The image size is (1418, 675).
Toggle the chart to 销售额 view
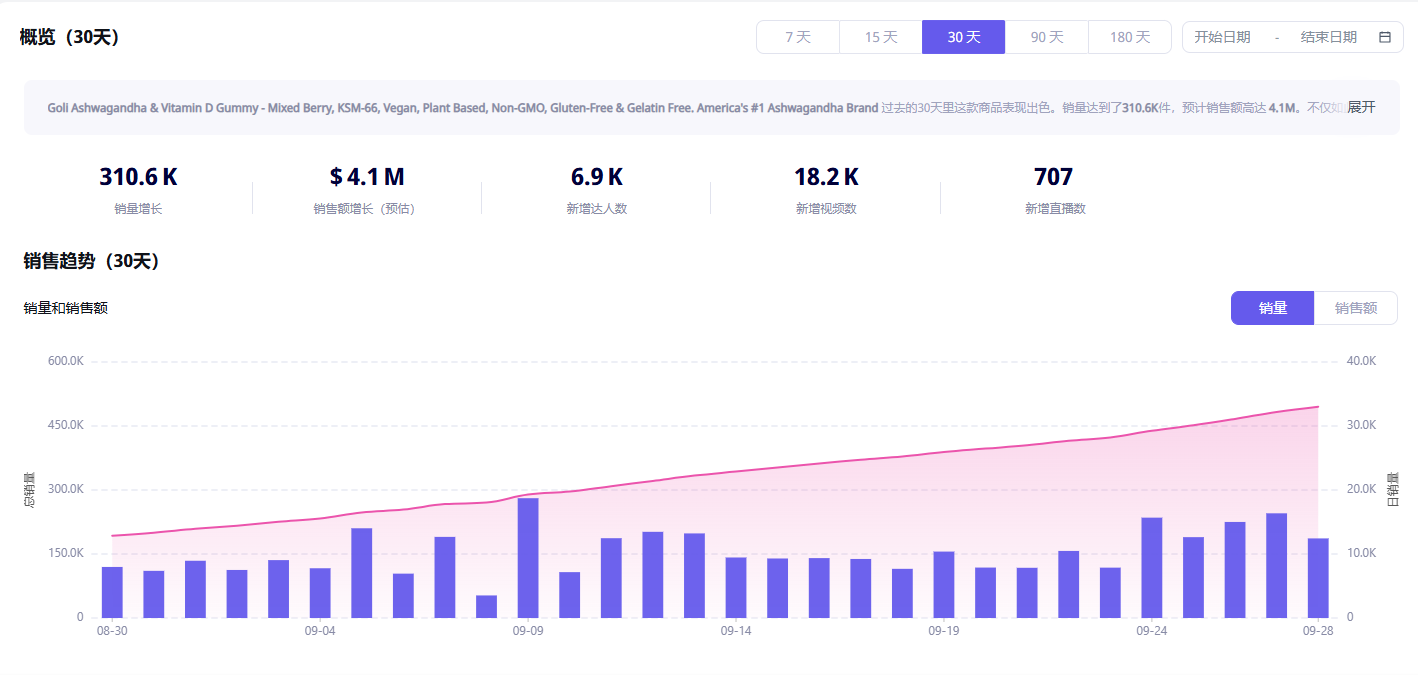tap(1355, 308)
